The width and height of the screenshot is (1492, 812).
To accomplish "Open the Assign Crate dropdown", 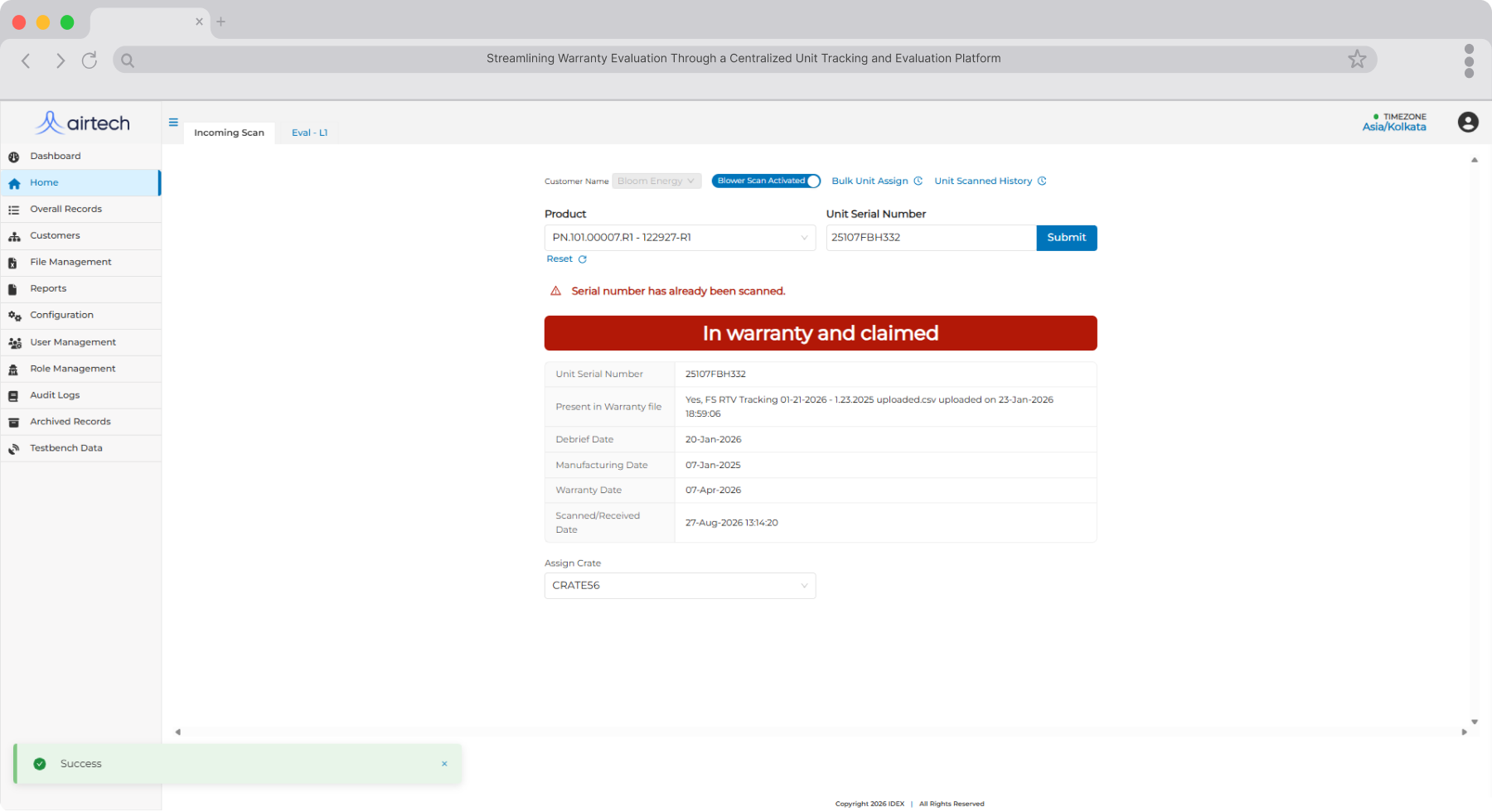I will (x=680, y=586).
